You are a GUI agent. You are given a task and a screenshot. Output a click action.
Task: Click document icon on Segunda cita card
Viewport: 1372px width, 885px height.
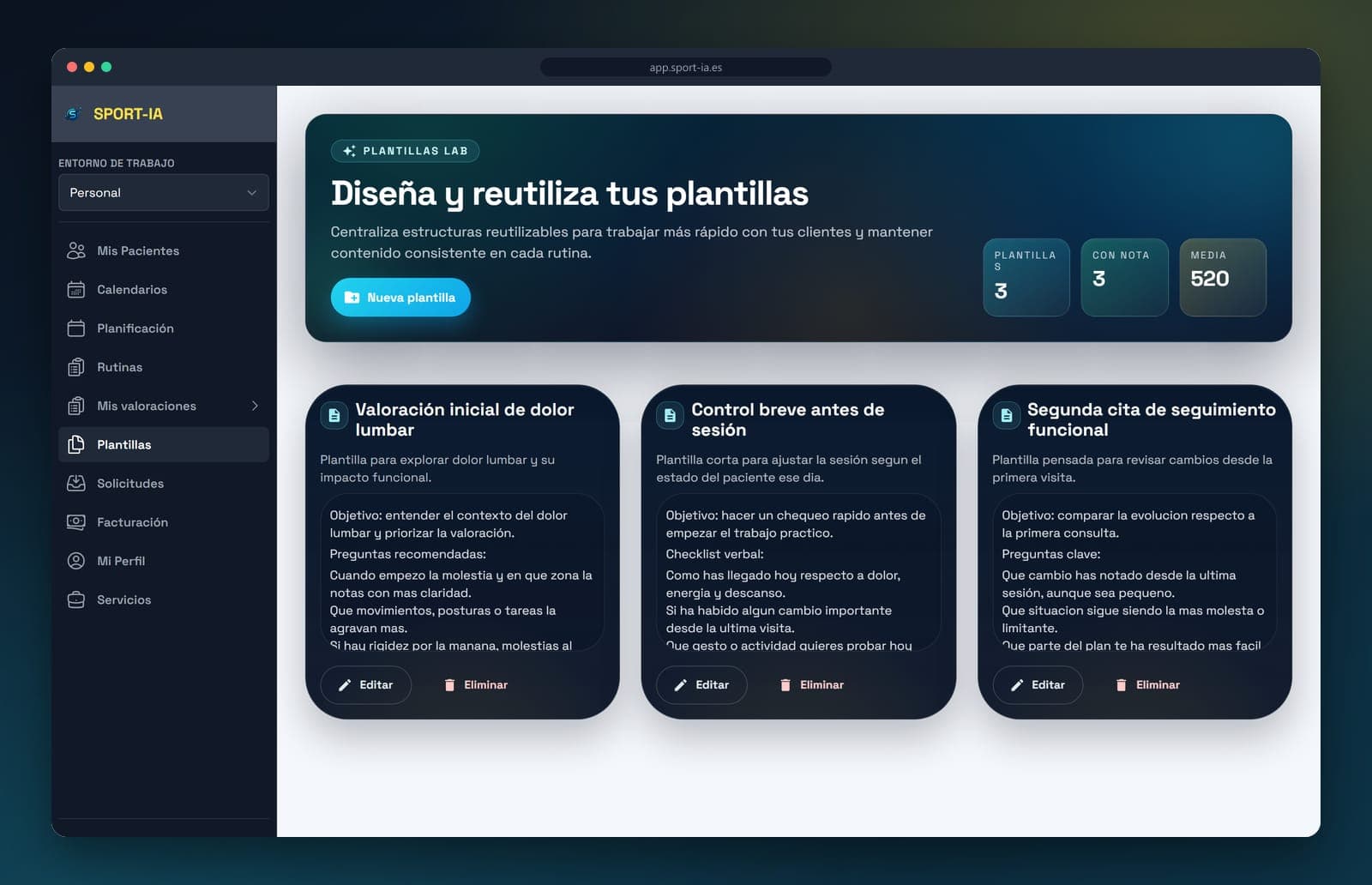[1007, 416]
